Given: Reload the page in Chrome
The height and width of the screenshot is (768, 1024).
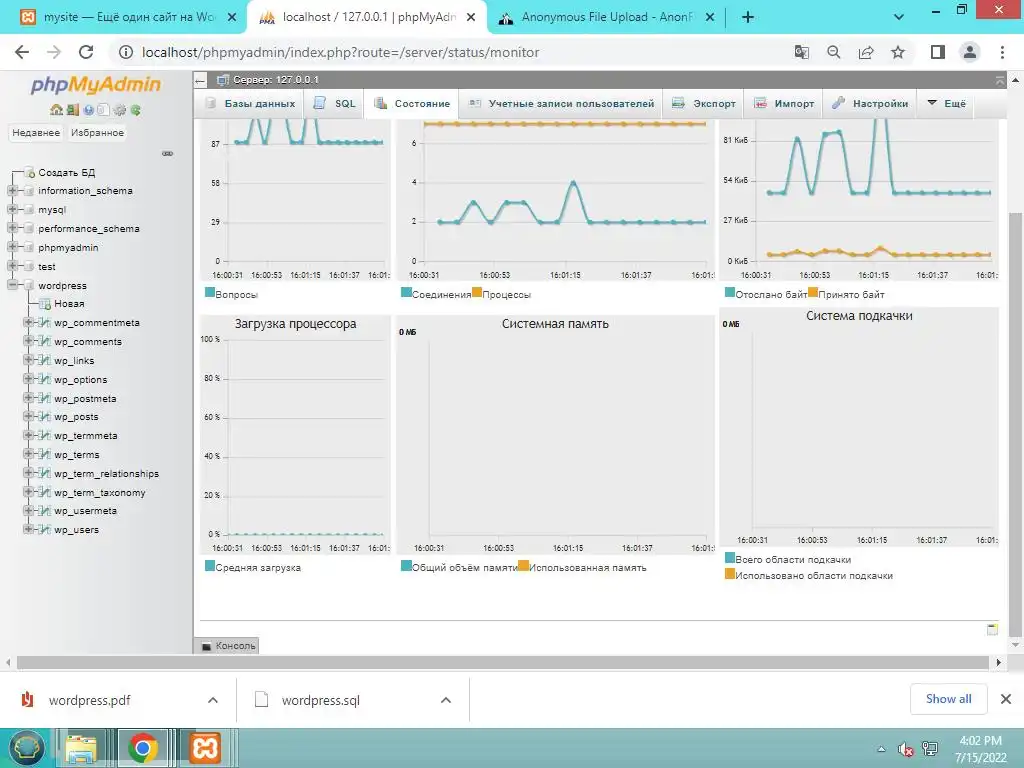Looking at the screenshot, I should pyautogui.click(x=86, y=52).
